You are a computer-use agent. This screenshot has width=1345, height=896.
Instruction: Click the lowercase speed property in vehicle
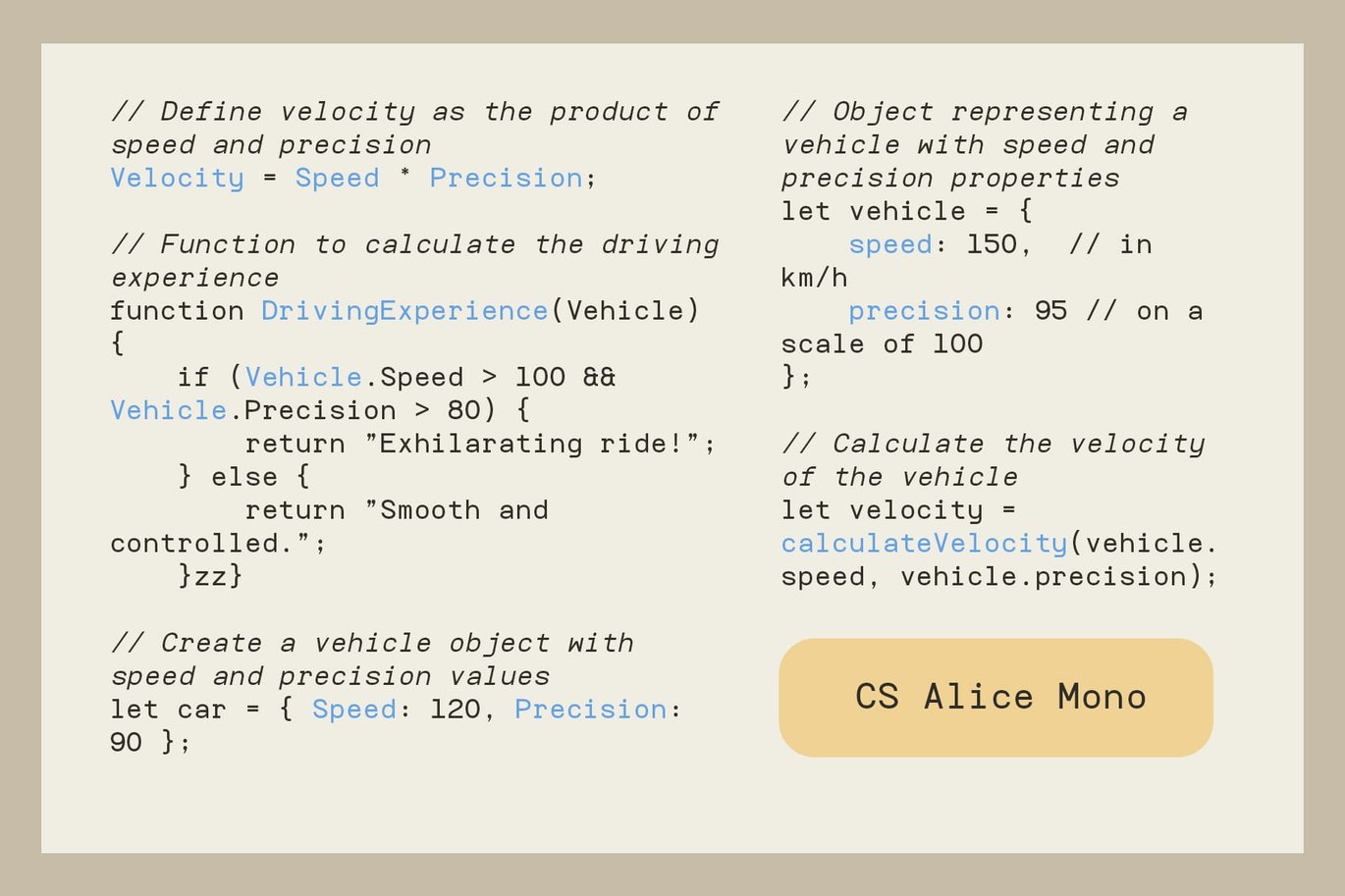point(890,245)
